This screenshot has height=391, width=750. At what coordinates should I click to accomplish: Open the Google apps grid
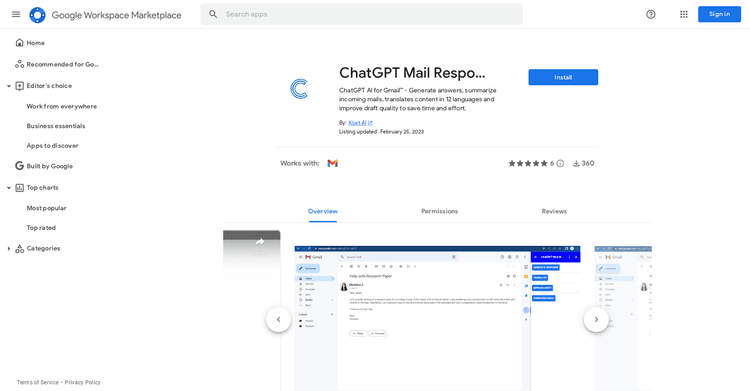pyautogui.click(x=684, y=14)
